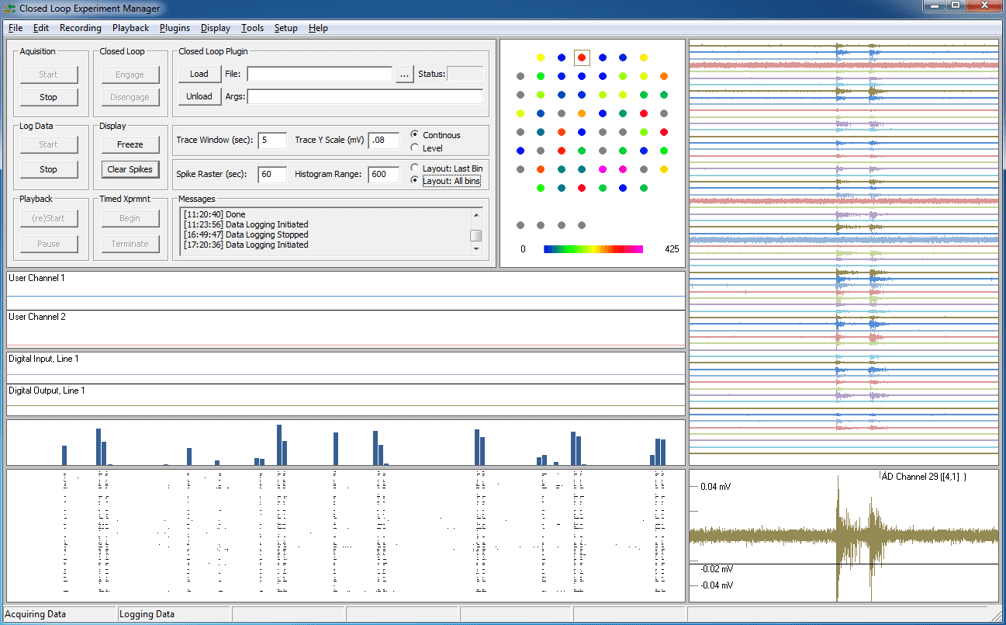The height and width of the screenshot is (625, 1006).
Task: Click Messages scrollbar up arrow
Action: click(x=476, y=215)
